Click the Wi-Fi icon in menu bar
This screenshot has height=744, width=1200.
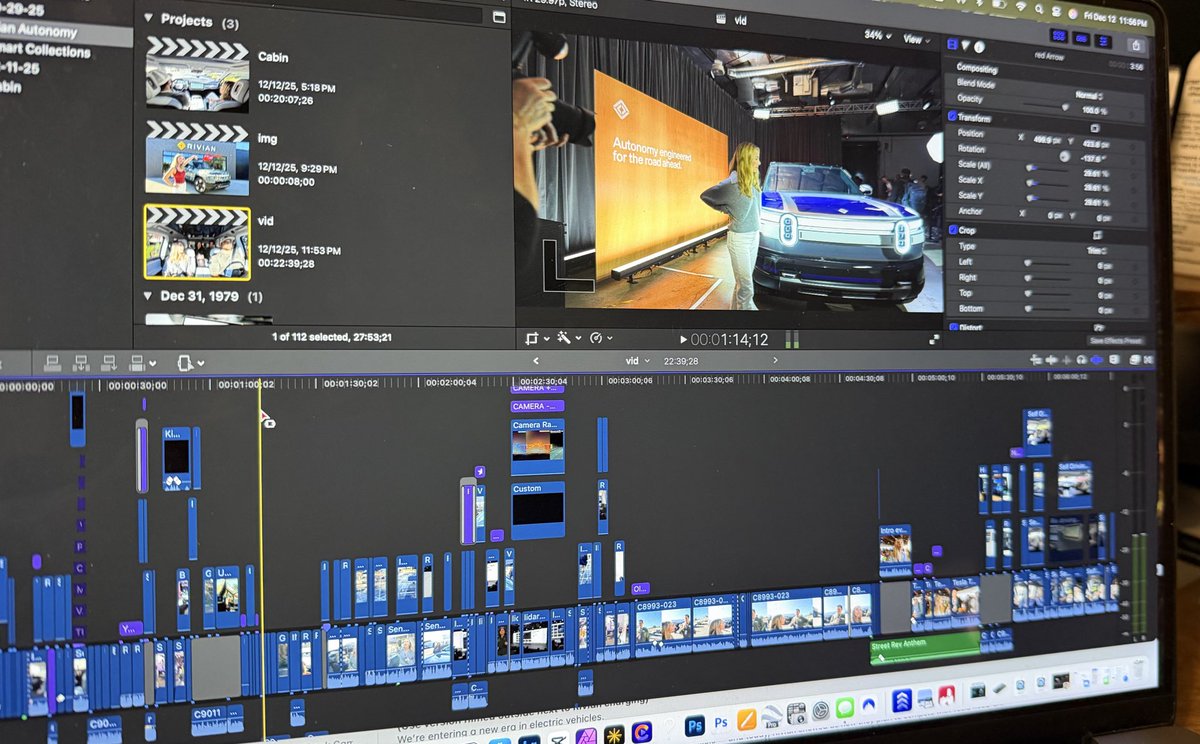[x=1021, y=7]
